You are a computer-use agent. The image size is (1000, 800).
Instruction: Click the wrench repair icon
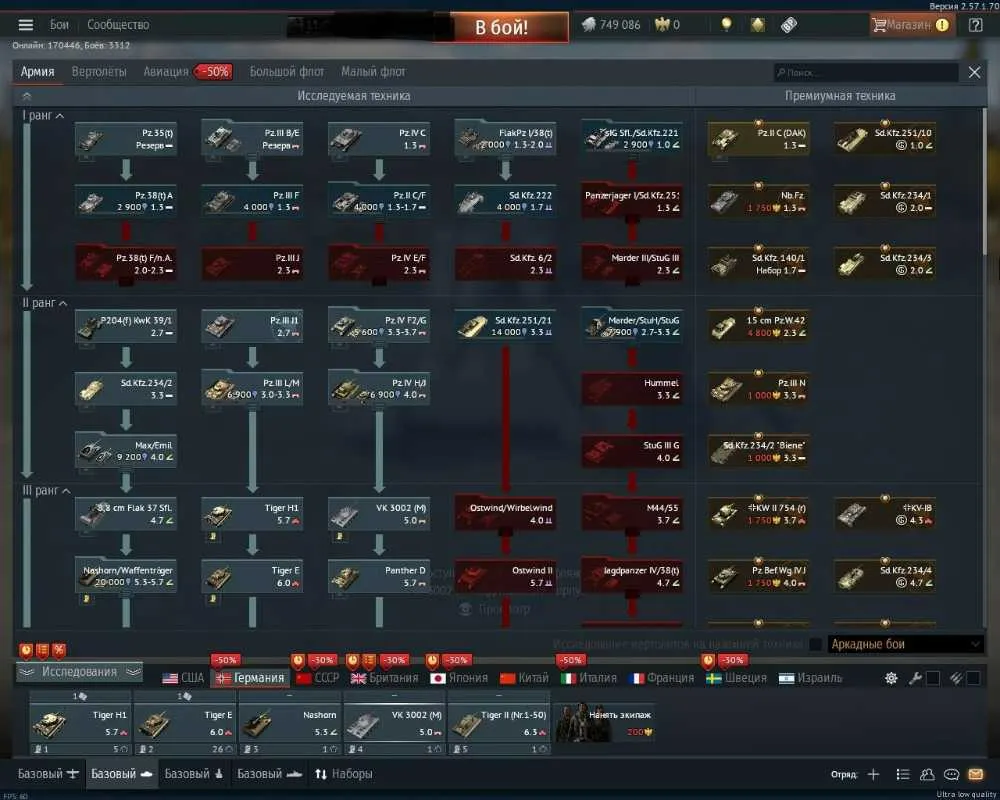pyautogui.click(x=915, y=678)
